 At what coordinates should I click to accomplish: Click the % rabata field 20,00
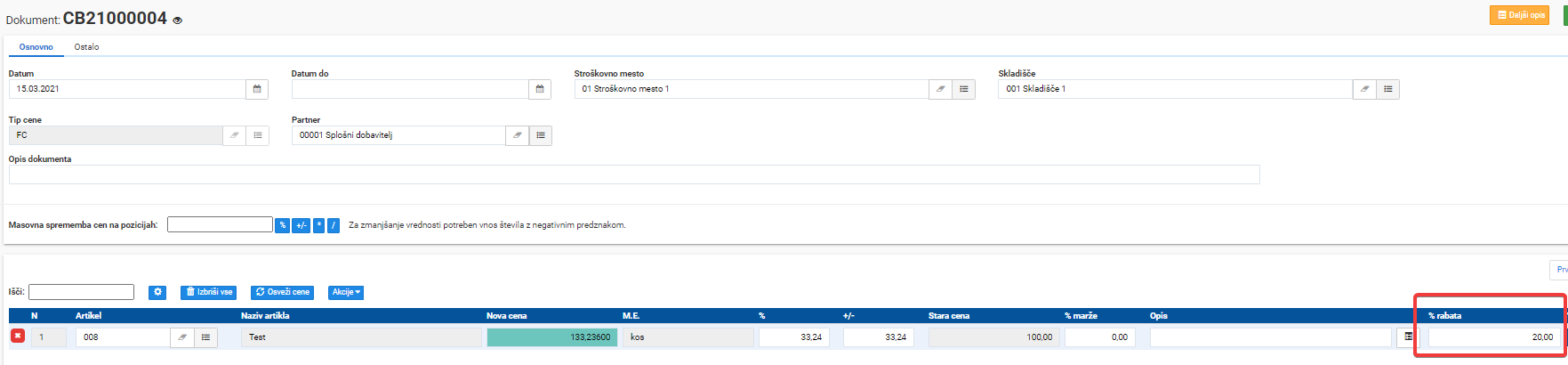click(x=1493, y=337)
